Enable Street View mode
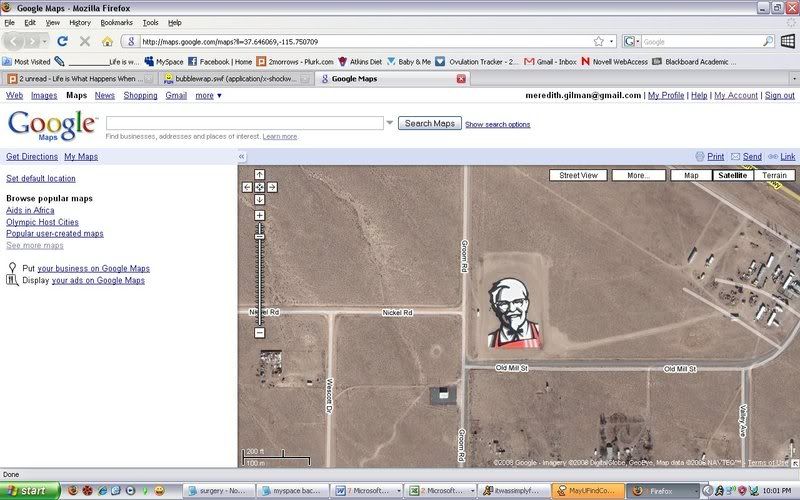Viewport: 800px width, 500px height. point(578,175)
